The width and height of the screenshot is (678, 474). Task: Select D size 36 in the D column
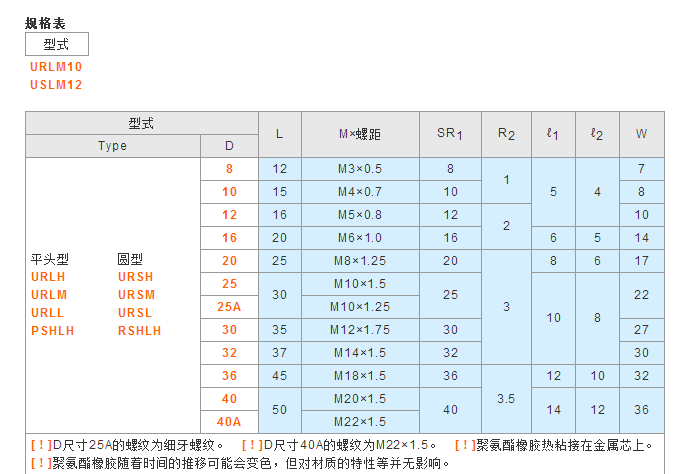tap(229, 376)
